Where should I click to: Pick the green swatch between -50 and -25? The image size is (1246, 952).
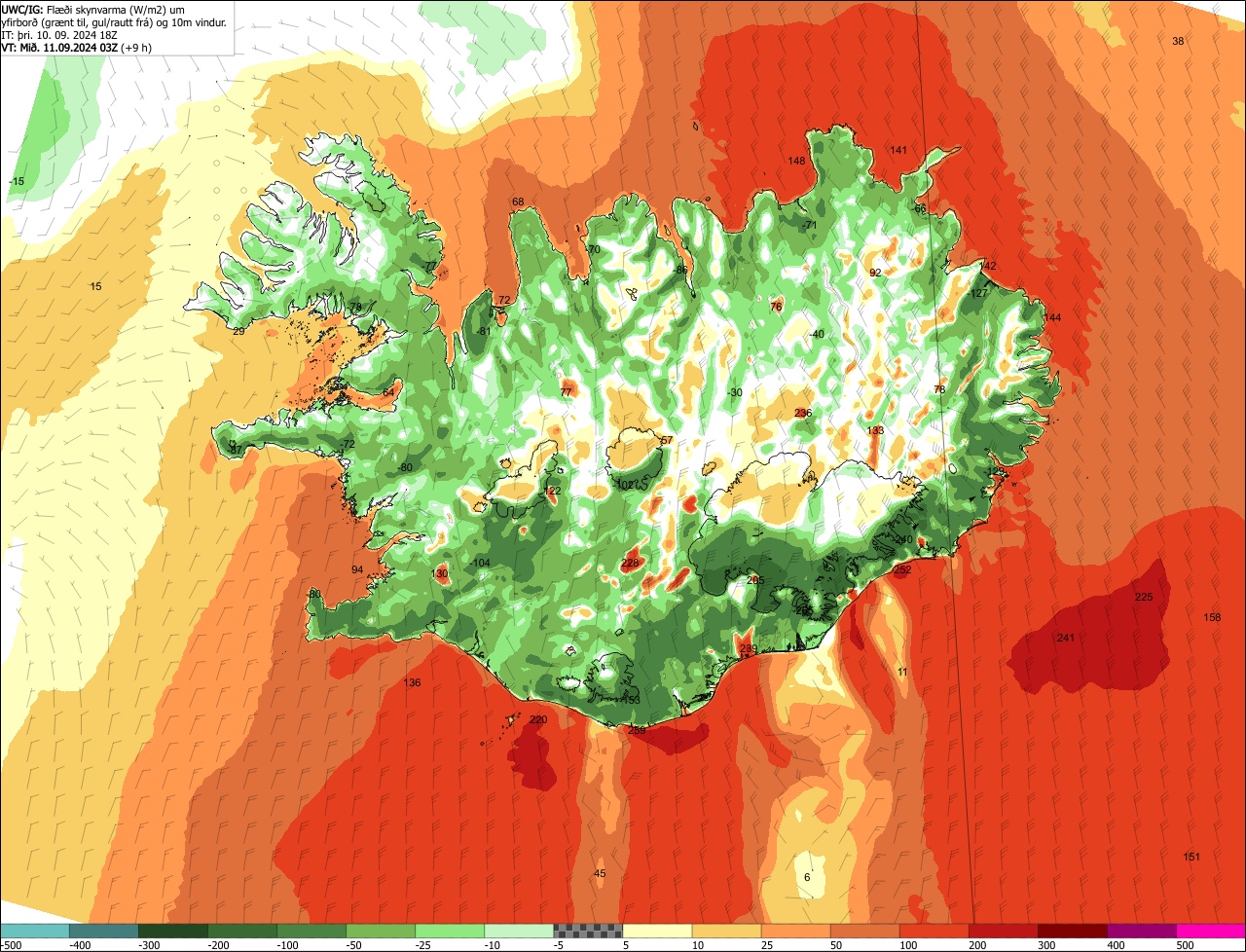(x=381, y=931)
